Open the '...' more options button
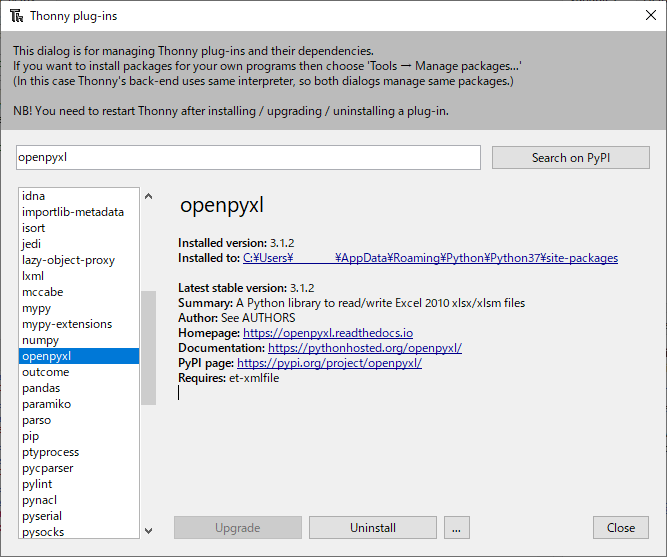Image resolution: width=667 pixels, height=557 pixels. point(455,528)
